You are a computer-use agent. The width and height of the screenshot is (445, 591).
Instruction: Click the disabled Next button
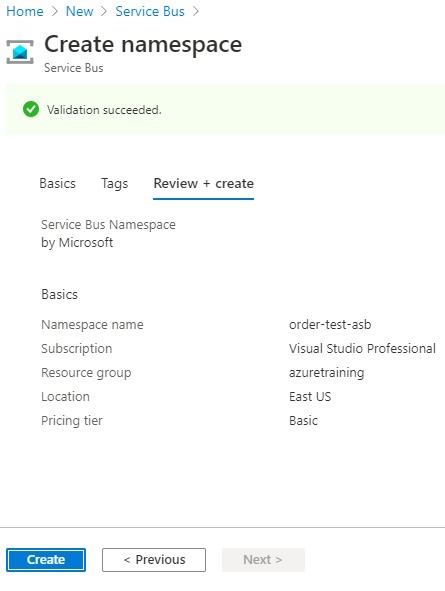coord(263,560)
